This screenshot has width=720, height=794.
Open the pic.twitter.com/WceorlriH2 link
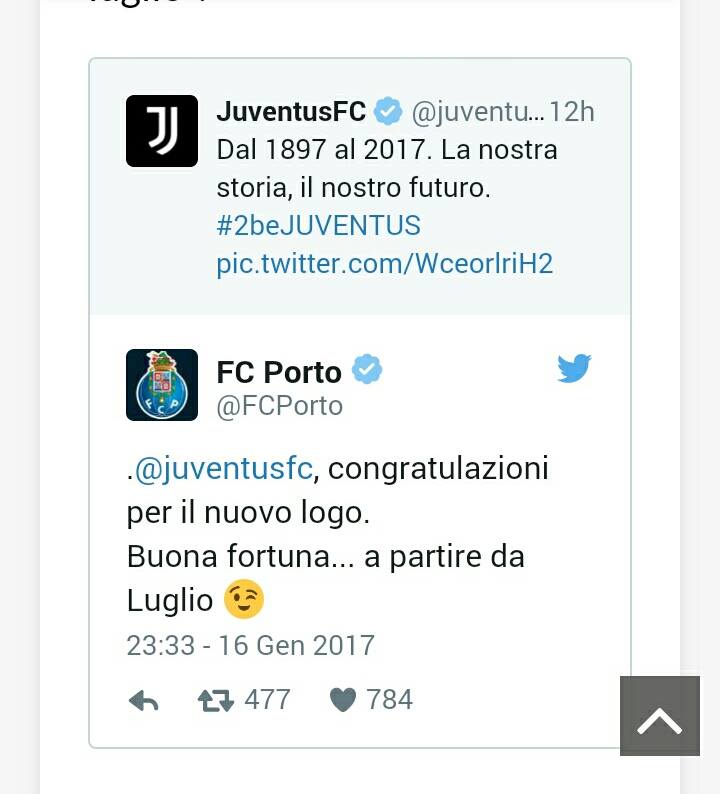tap(385, 263)
